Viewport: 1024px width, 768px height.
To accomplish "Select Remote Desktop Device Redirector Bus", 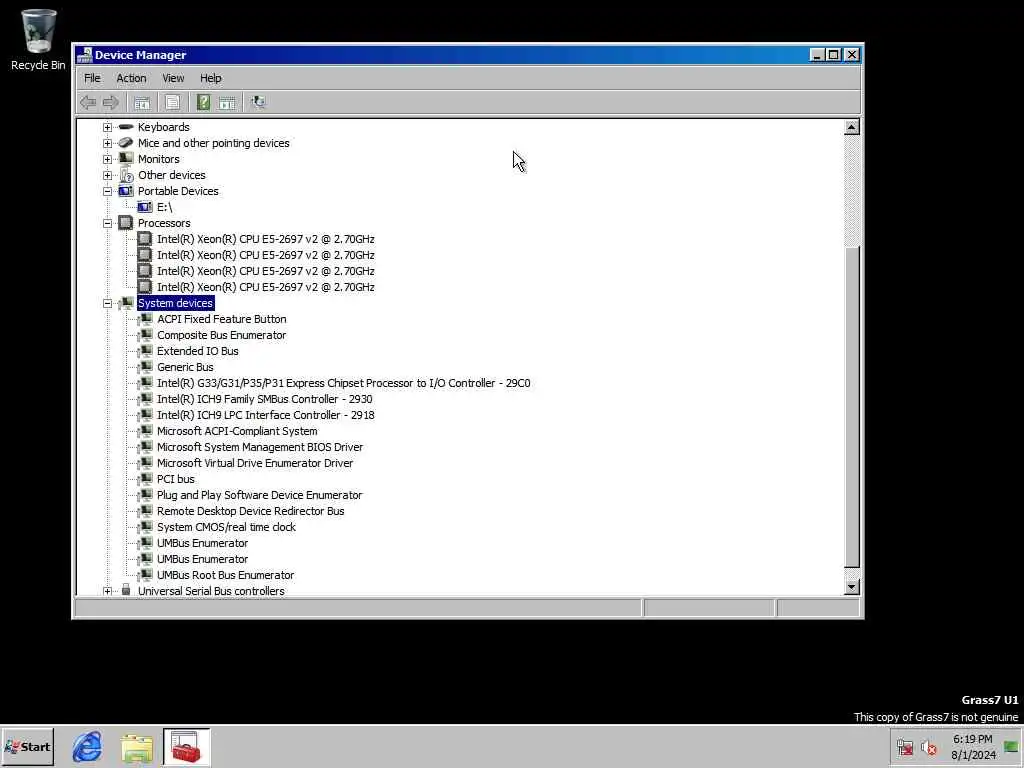I will (250, 511).
